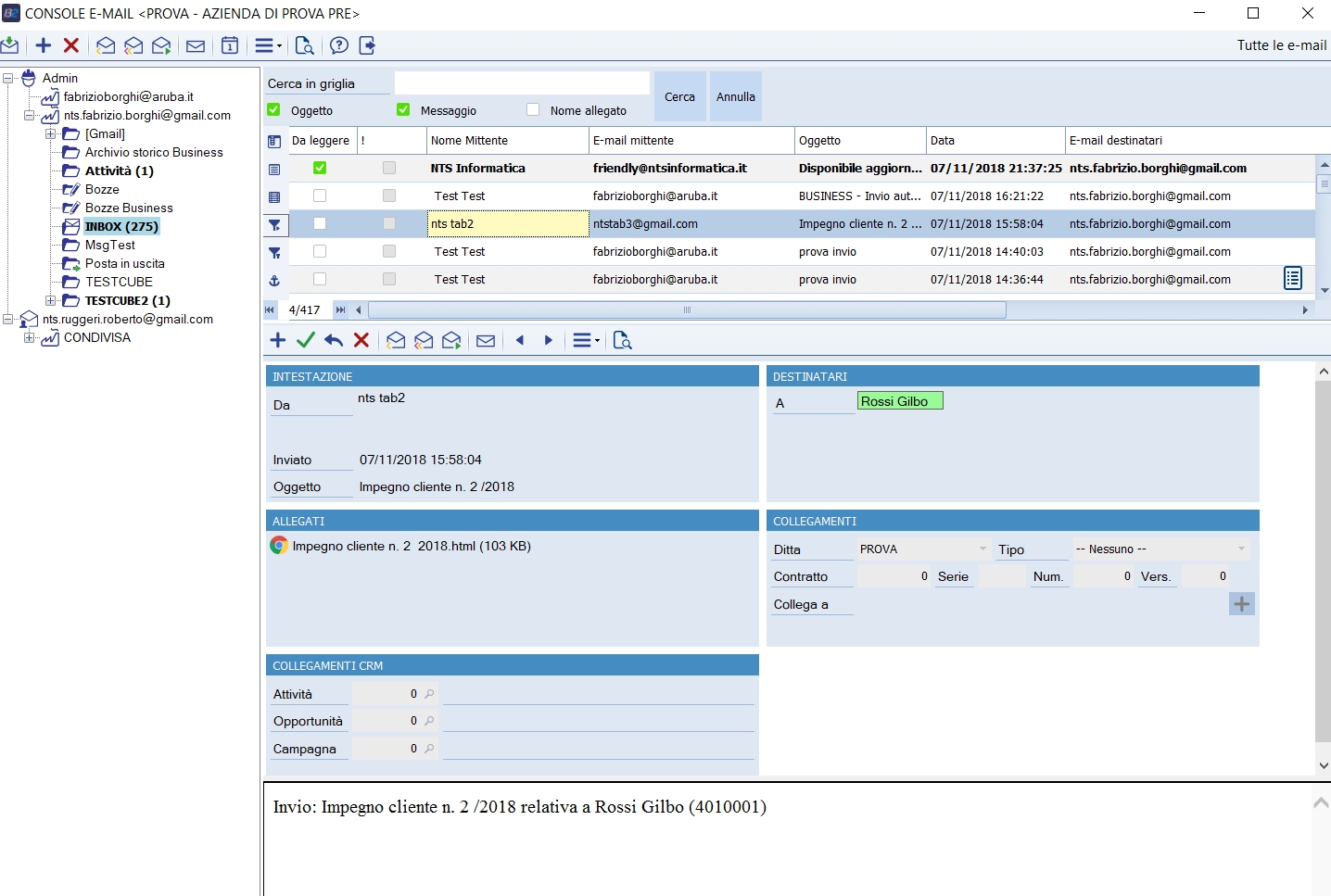Click the exit door icon in top toolbar
The width and height of the screenshot is (1331, 896).
pyautogui.click(x=367, y=45)
